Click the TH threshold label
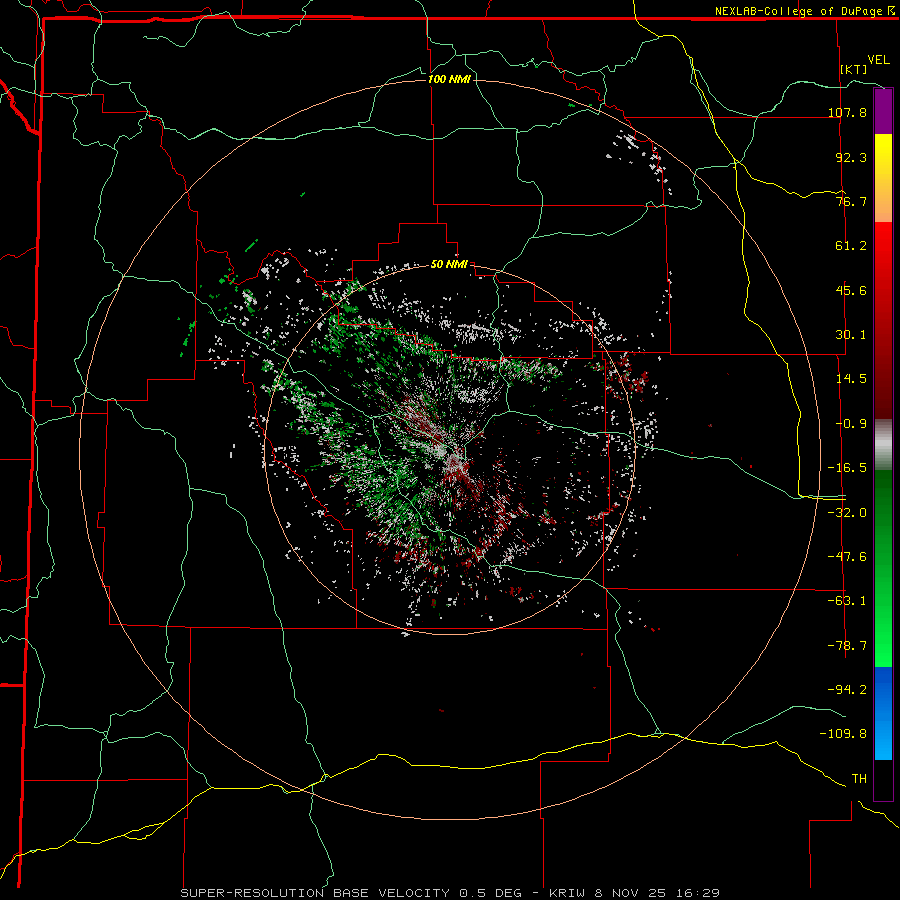 tap(859, 779)
